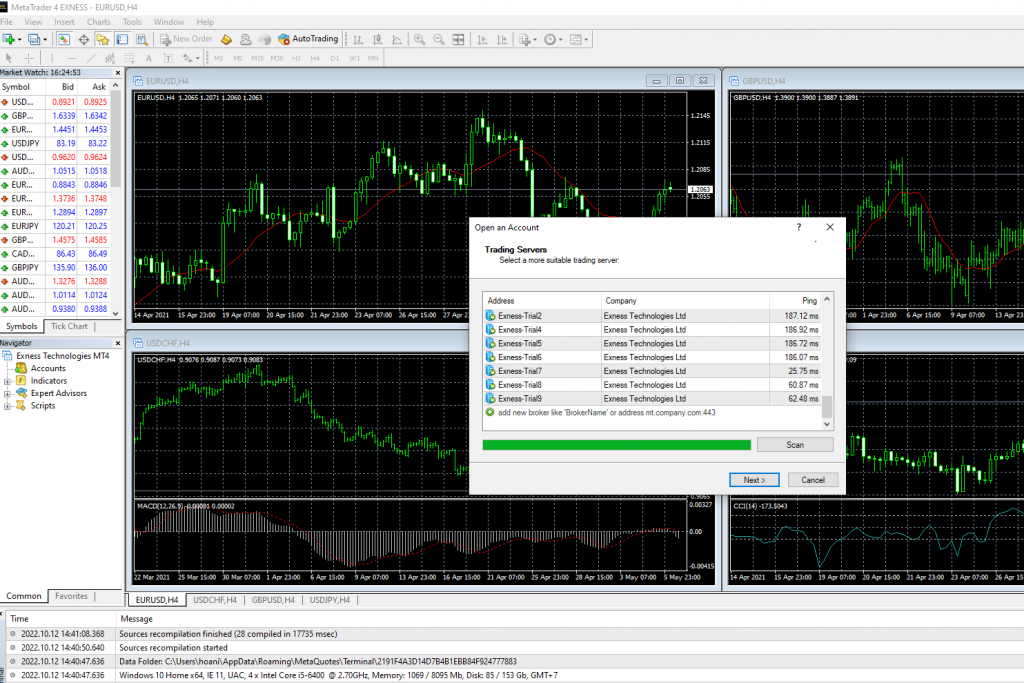Select the crosshair tool
This screenshot has width=1024, height=683.
(x=29, y=58)
